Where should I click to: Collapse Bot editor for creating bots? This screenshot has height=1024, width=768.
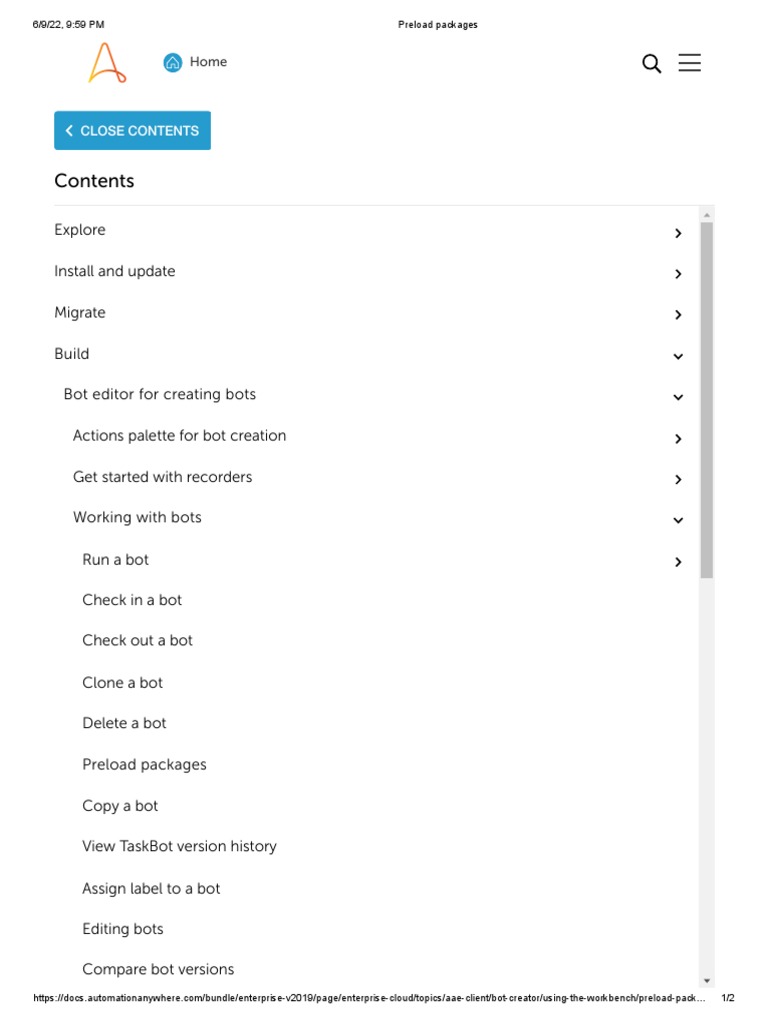[678, 397]
